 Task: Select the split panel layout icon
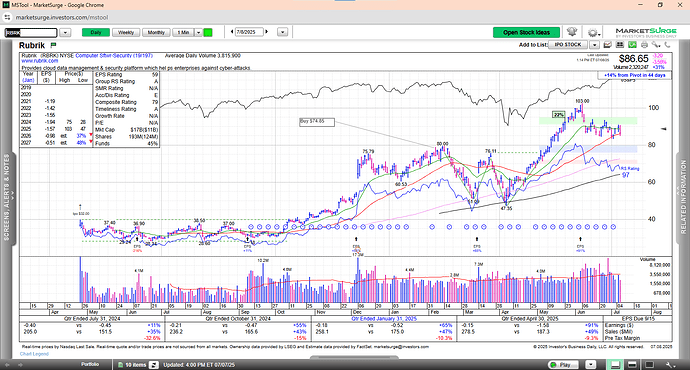pyautogui.click(x=632, y=365)
